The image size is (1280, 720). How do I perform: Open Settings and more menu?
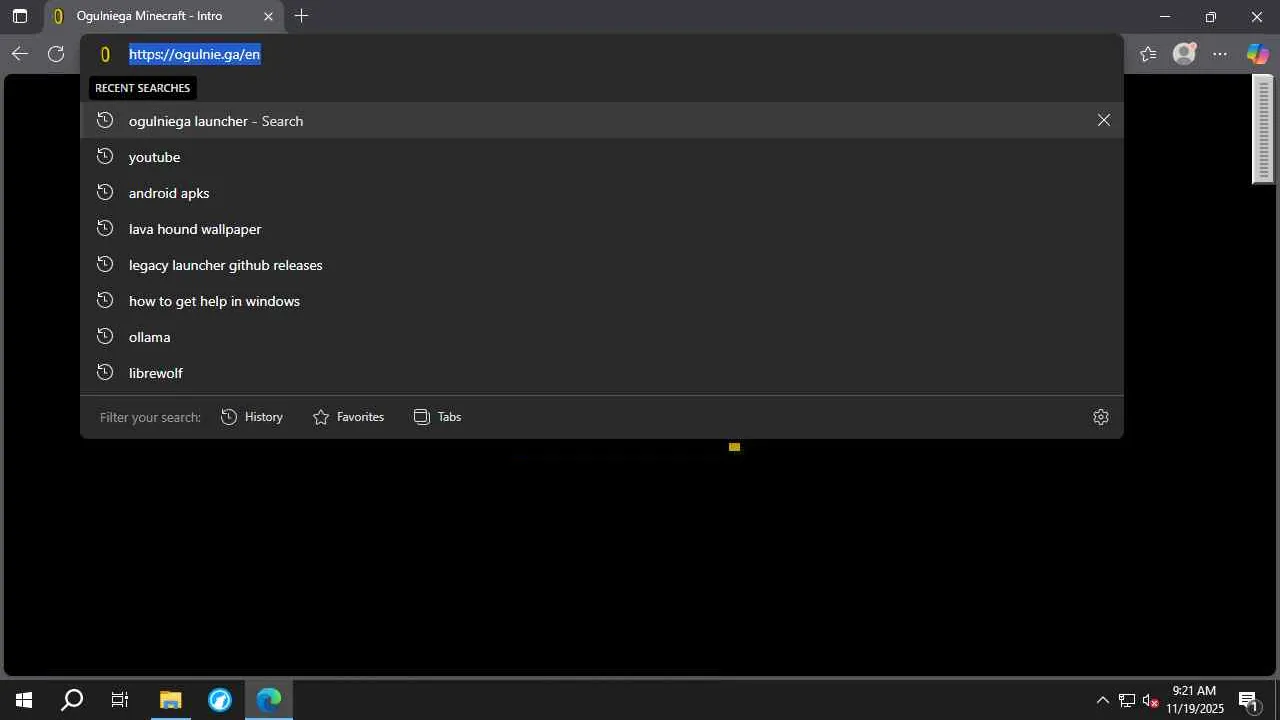pyautogui.click(x=1220, y=54)
